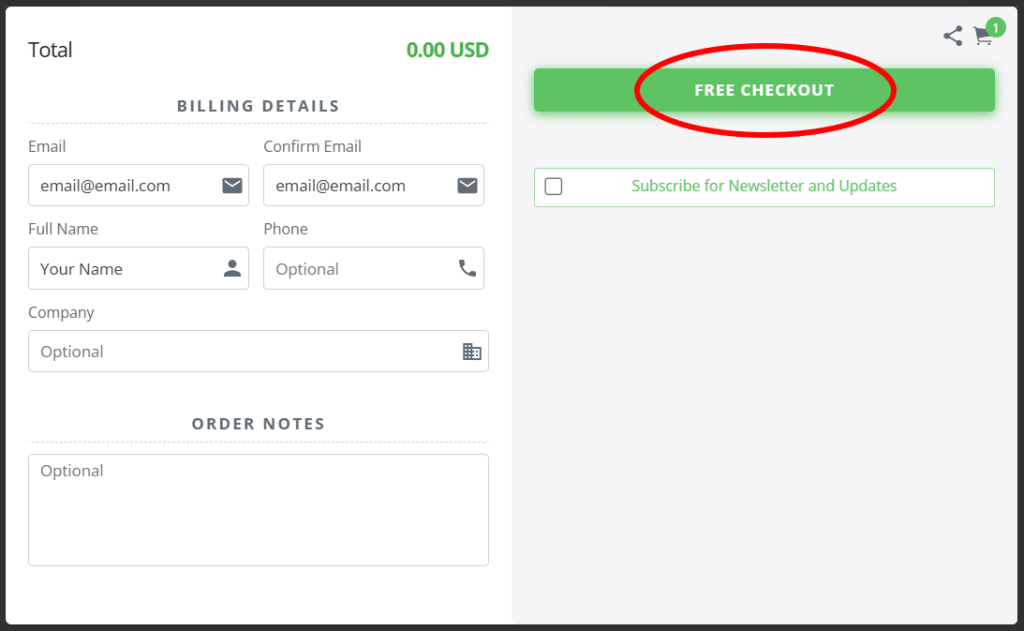This screenshot has width=1024, height=631.
Task: Click the cart item count badge
Action: (995, 27)
